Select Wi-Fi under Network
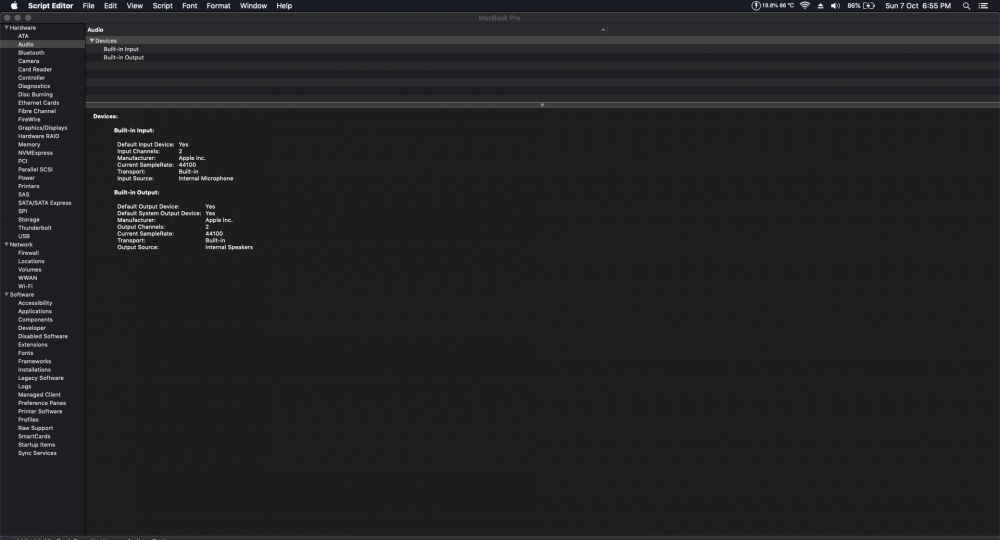The height and width of the screenshot is (540, 1000). [x=25, y=286]
